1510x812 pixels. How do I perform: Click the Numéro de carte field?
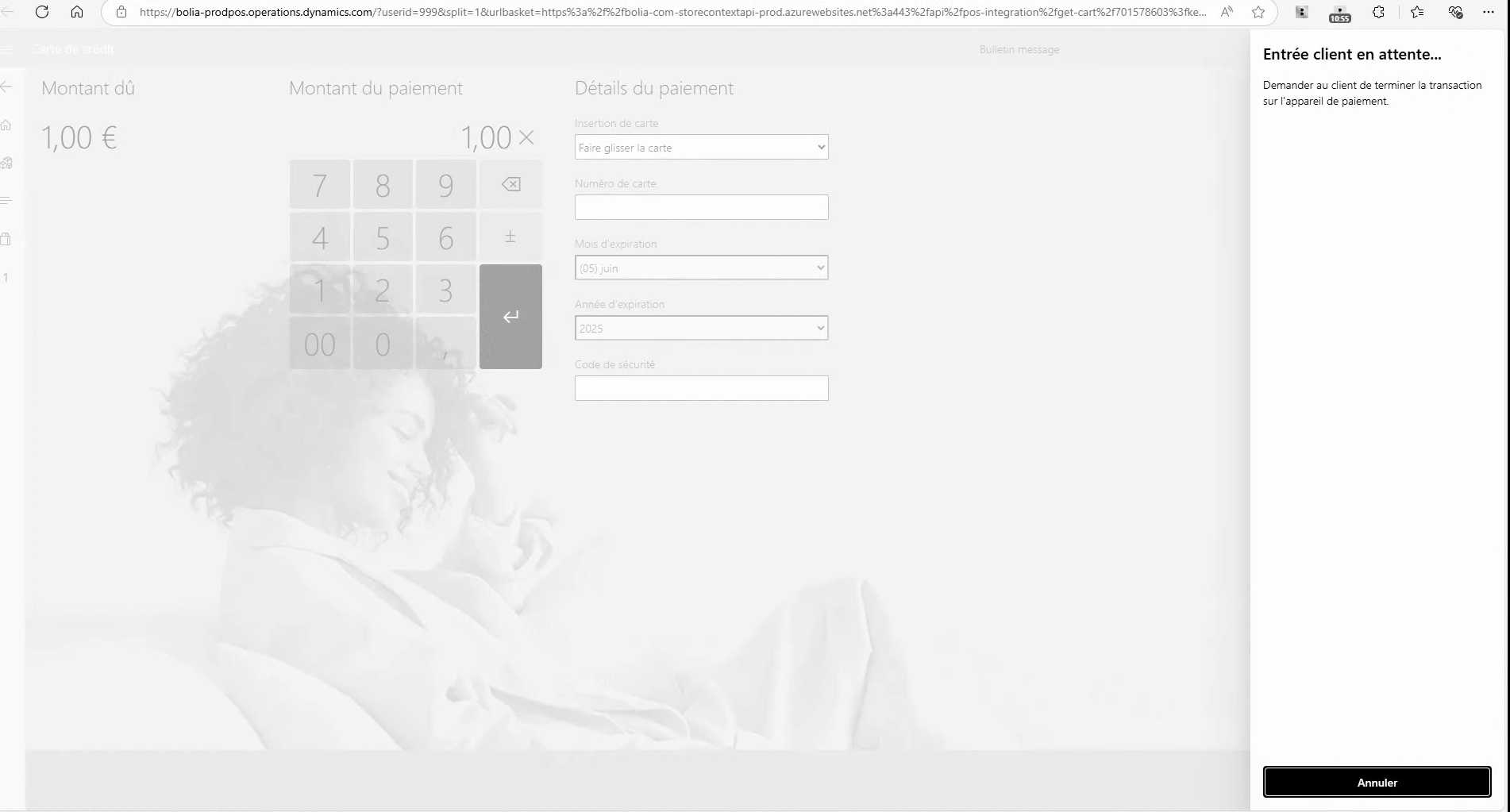(701, 207)
